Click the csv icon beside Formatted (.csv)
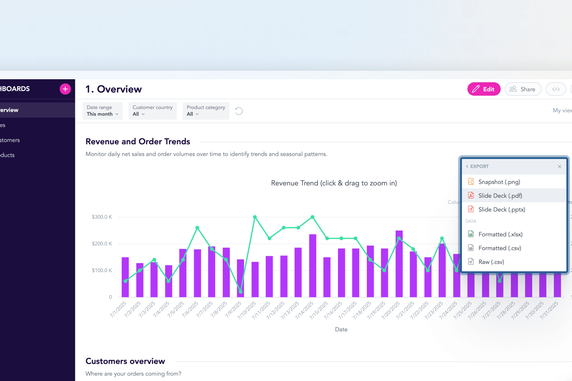 tap(471, 248)
